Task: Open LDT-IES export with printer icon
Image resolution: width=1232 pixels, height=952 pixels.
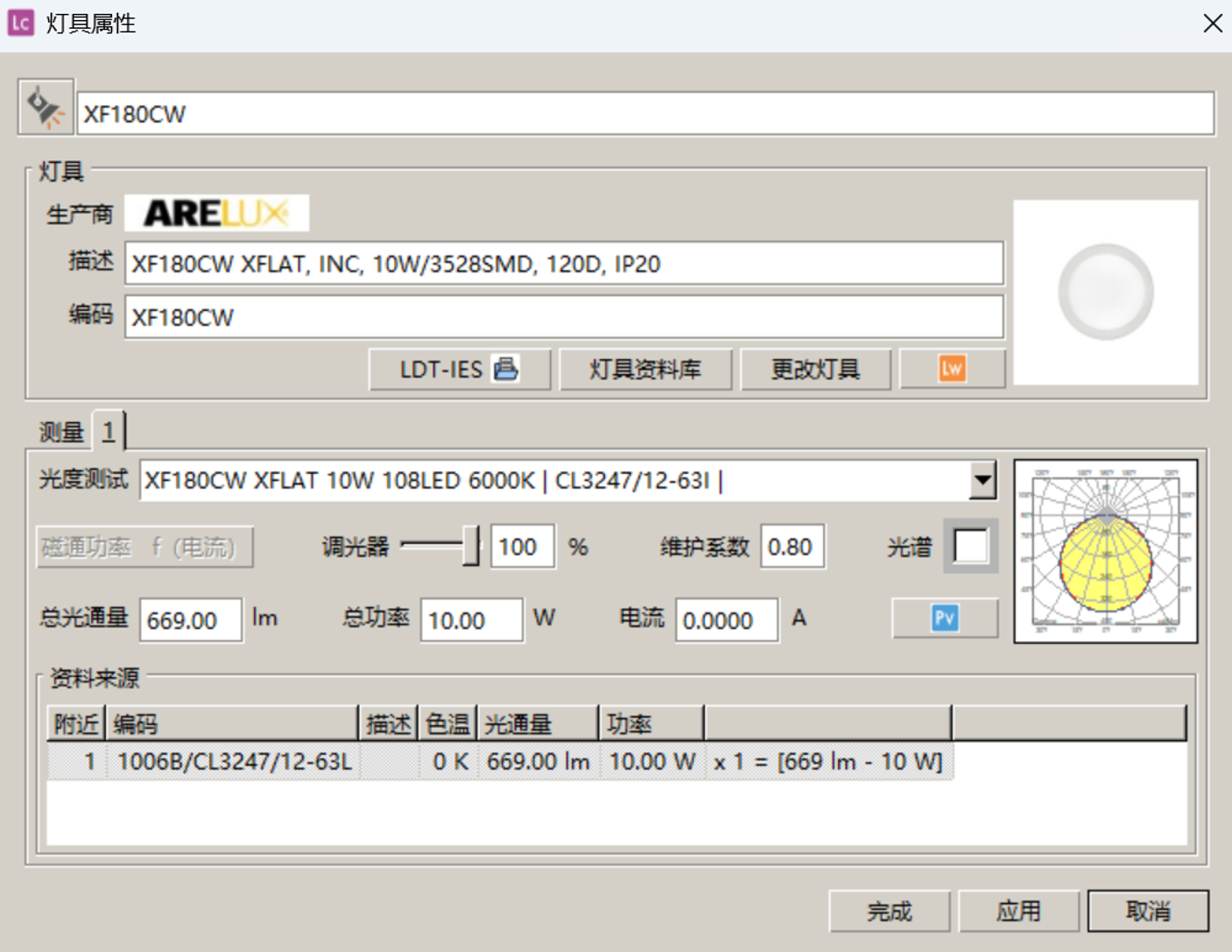Action: (459, 369)
